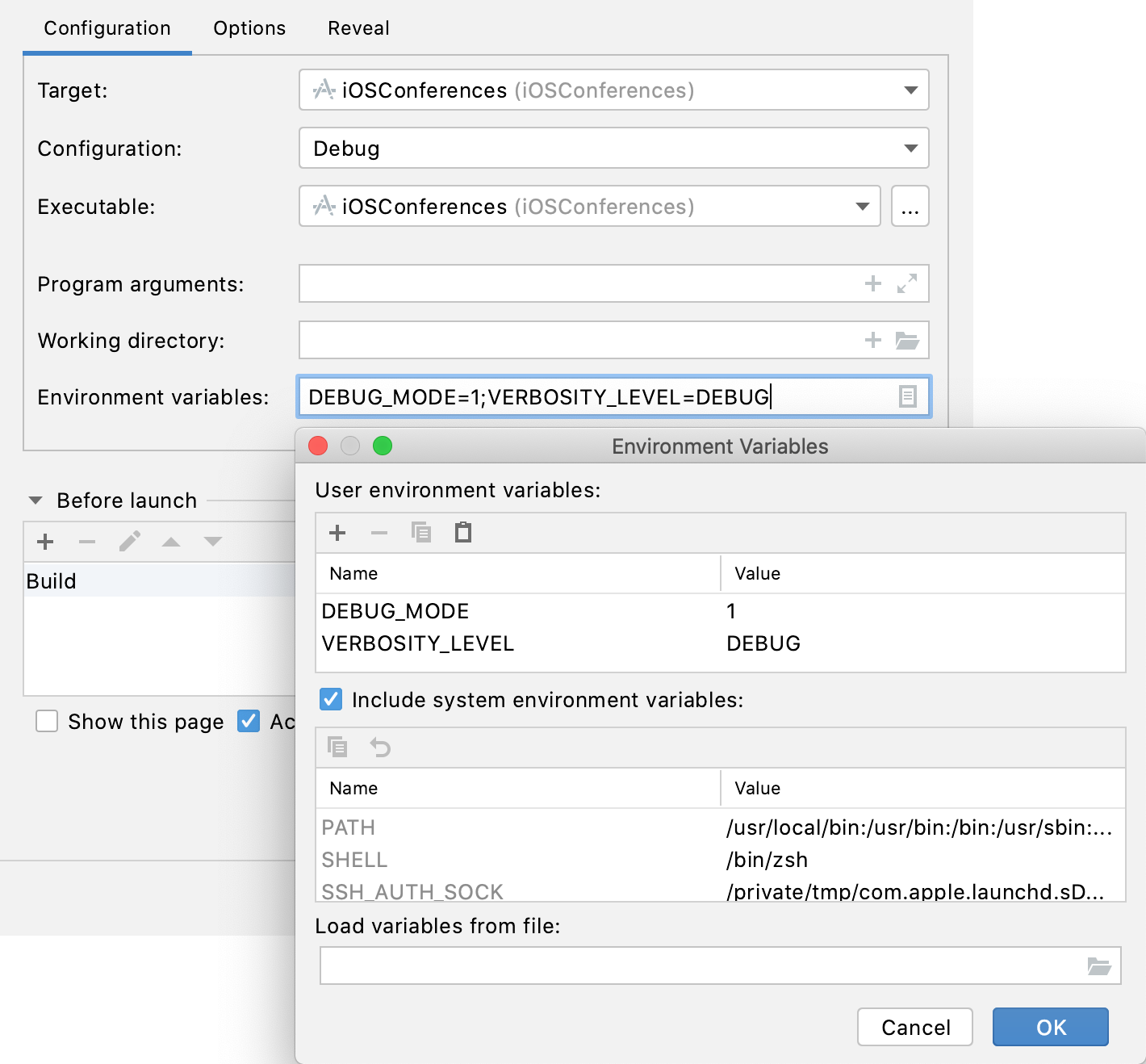Open the Target dropdown
This screenshot has width=1146, height=1064.
[x=614, y=90]
